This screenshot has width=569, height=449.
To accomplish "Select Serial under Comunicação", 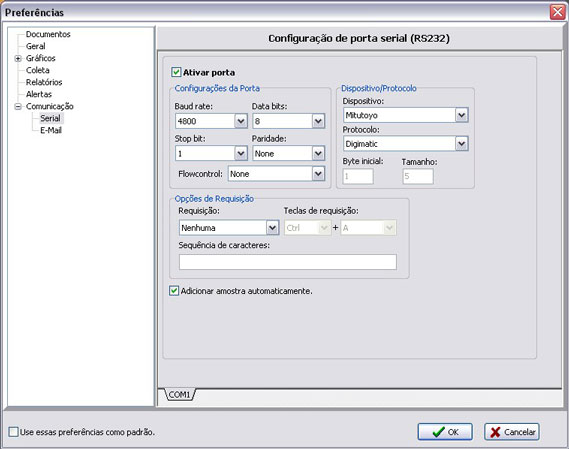I will pyautogui.click(x=50, y=118).
